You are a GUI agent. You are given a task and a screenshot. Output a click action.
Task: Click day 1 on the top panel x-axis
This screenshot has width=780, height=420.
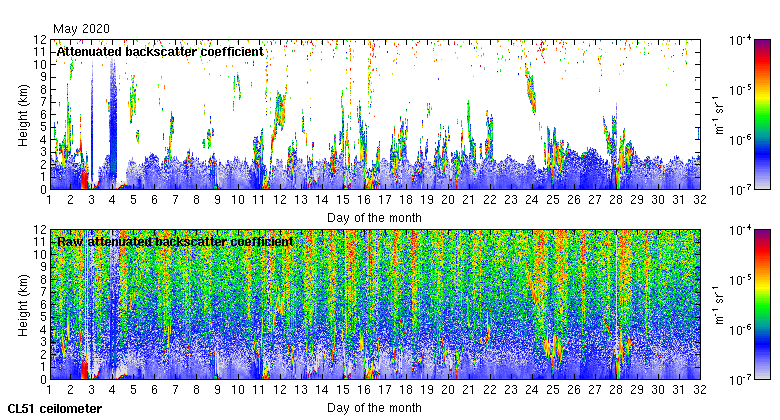(x=49, y=200)
